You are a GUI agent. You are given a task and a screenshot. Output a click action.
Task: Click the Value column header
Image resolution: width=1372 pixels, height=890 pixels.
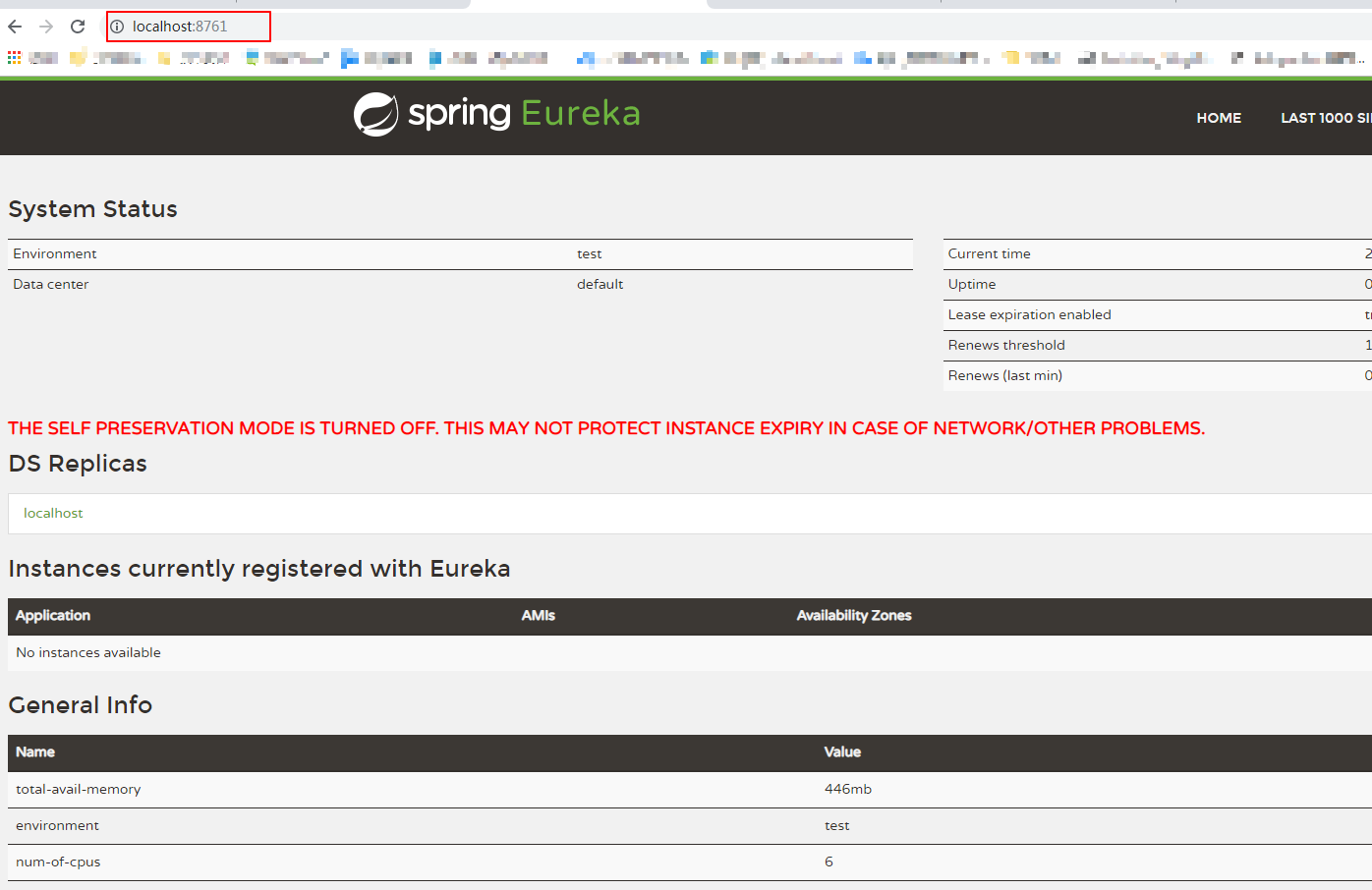(842, 751)
